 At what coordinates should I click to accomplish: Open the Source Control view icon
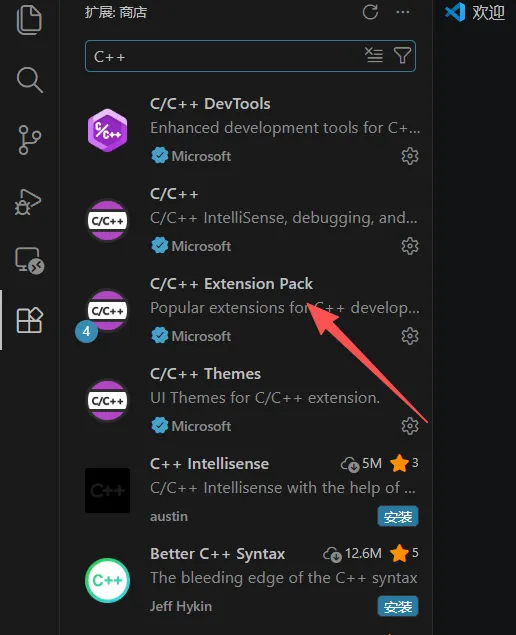click(x=29, y=140)
